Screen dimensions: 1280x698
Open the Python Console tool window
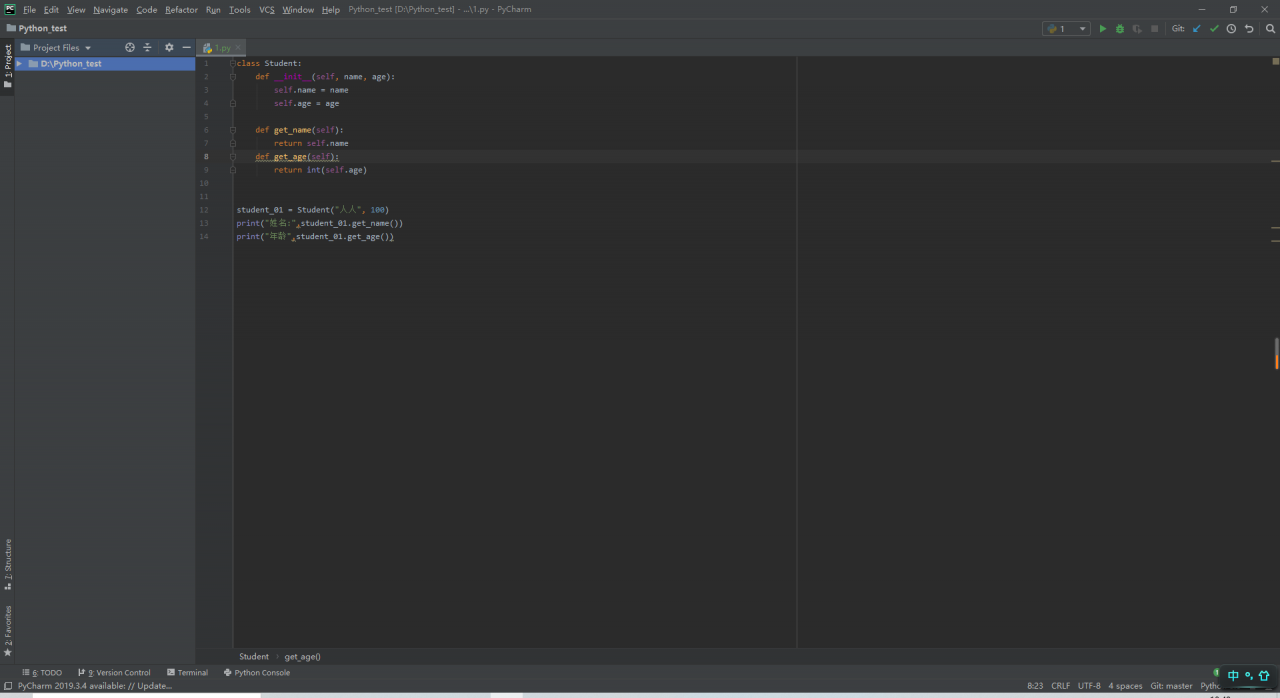coord(257,673)
